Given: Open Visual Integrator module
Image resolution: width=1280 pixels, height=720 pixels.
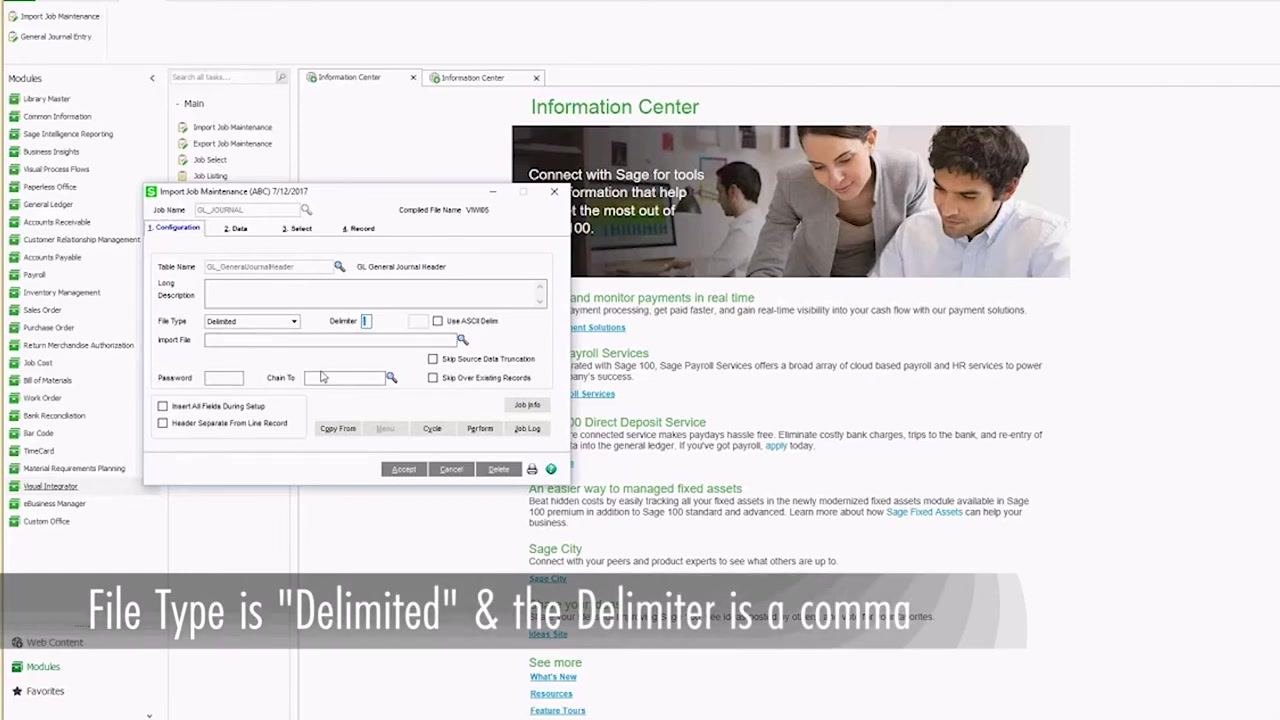Looking at the screenshot, I should [x=50, y=486].
